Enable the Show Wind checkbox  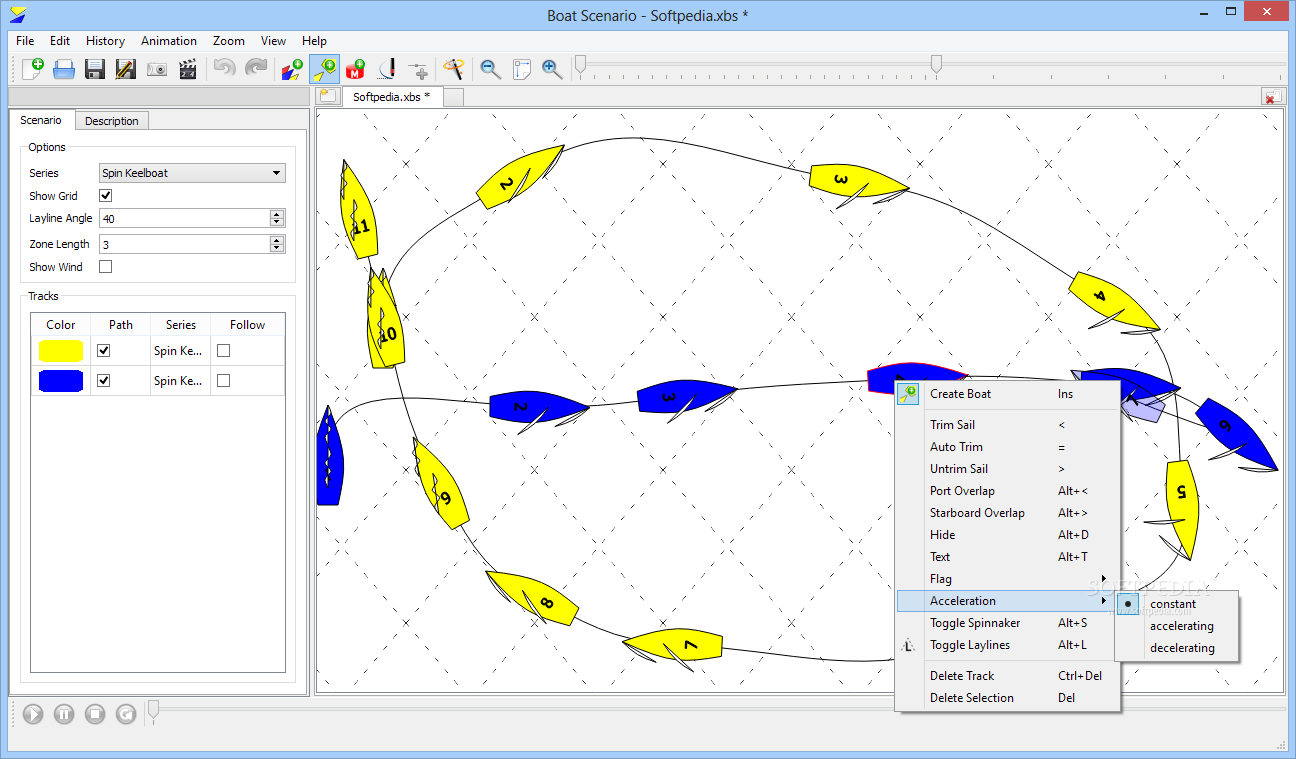[x=106, y=267]
